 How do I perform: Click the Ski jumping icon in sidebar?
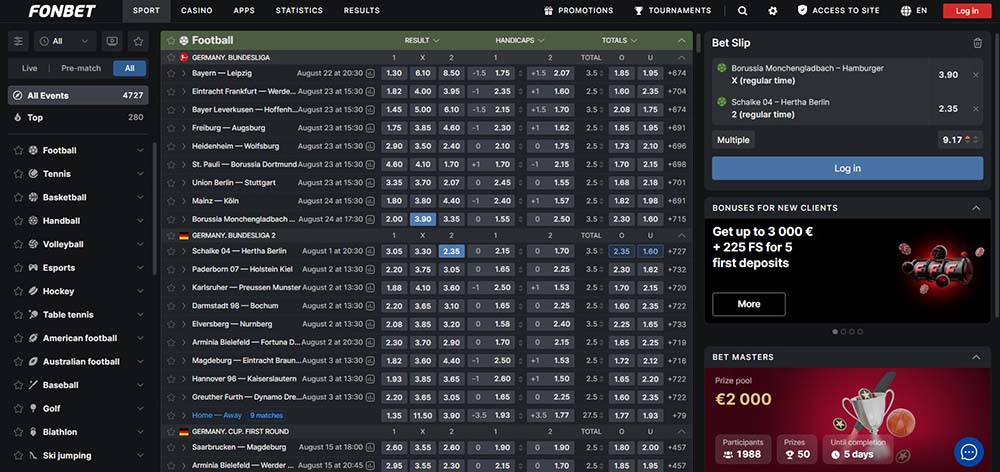tap(33, 455)
